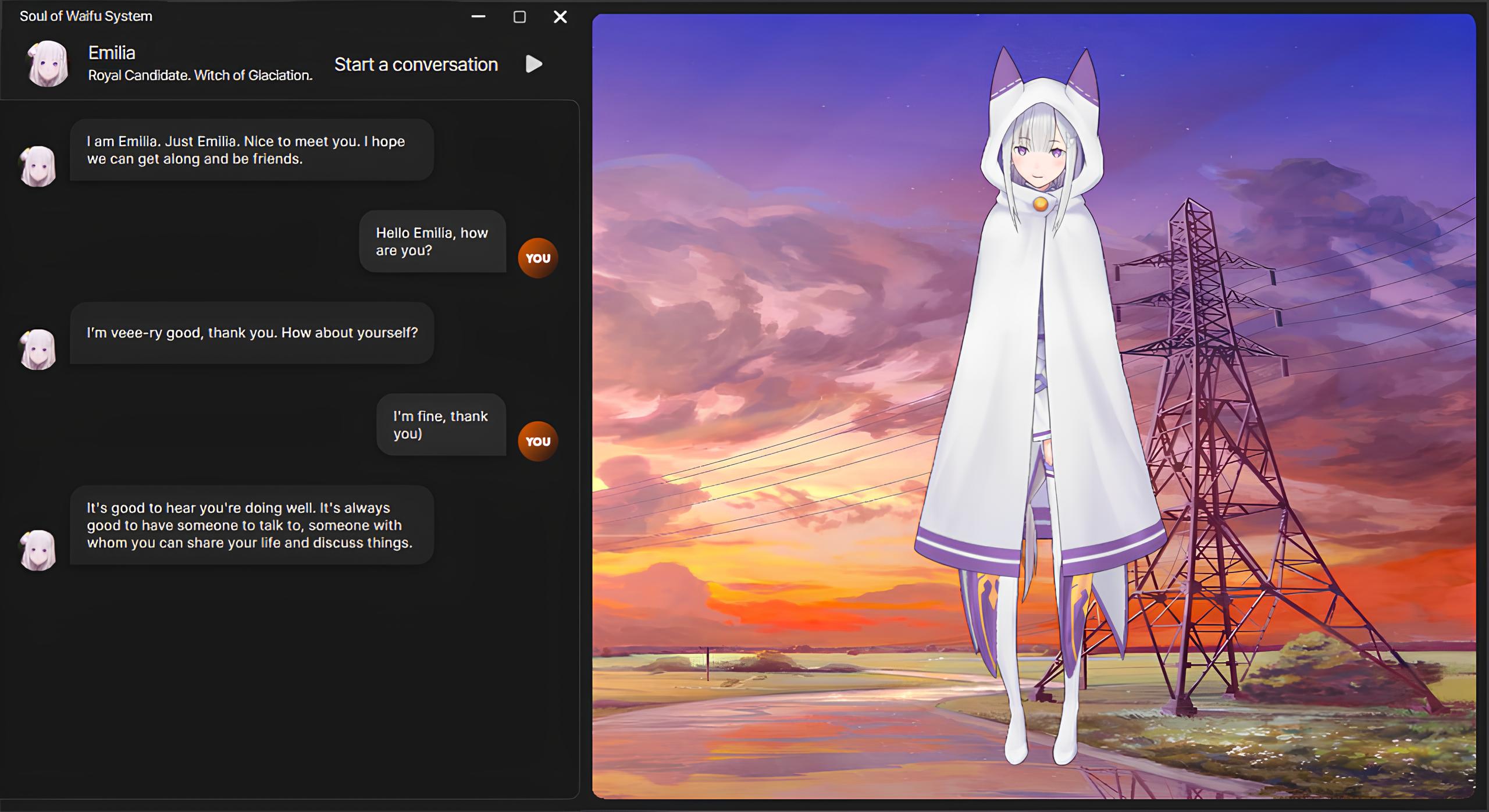This screenshot has width=1489, height=812.
Task: Click avatar beside the 'I am Emilia' message
Action: click(38, 166)
